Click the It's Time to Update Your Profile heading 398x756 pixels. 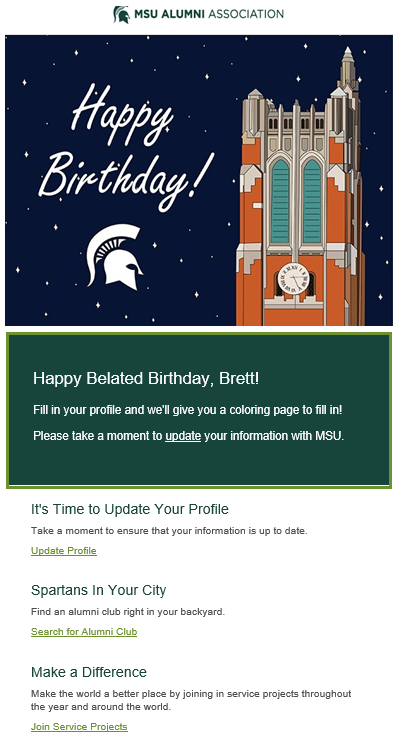tap(130, 509)
